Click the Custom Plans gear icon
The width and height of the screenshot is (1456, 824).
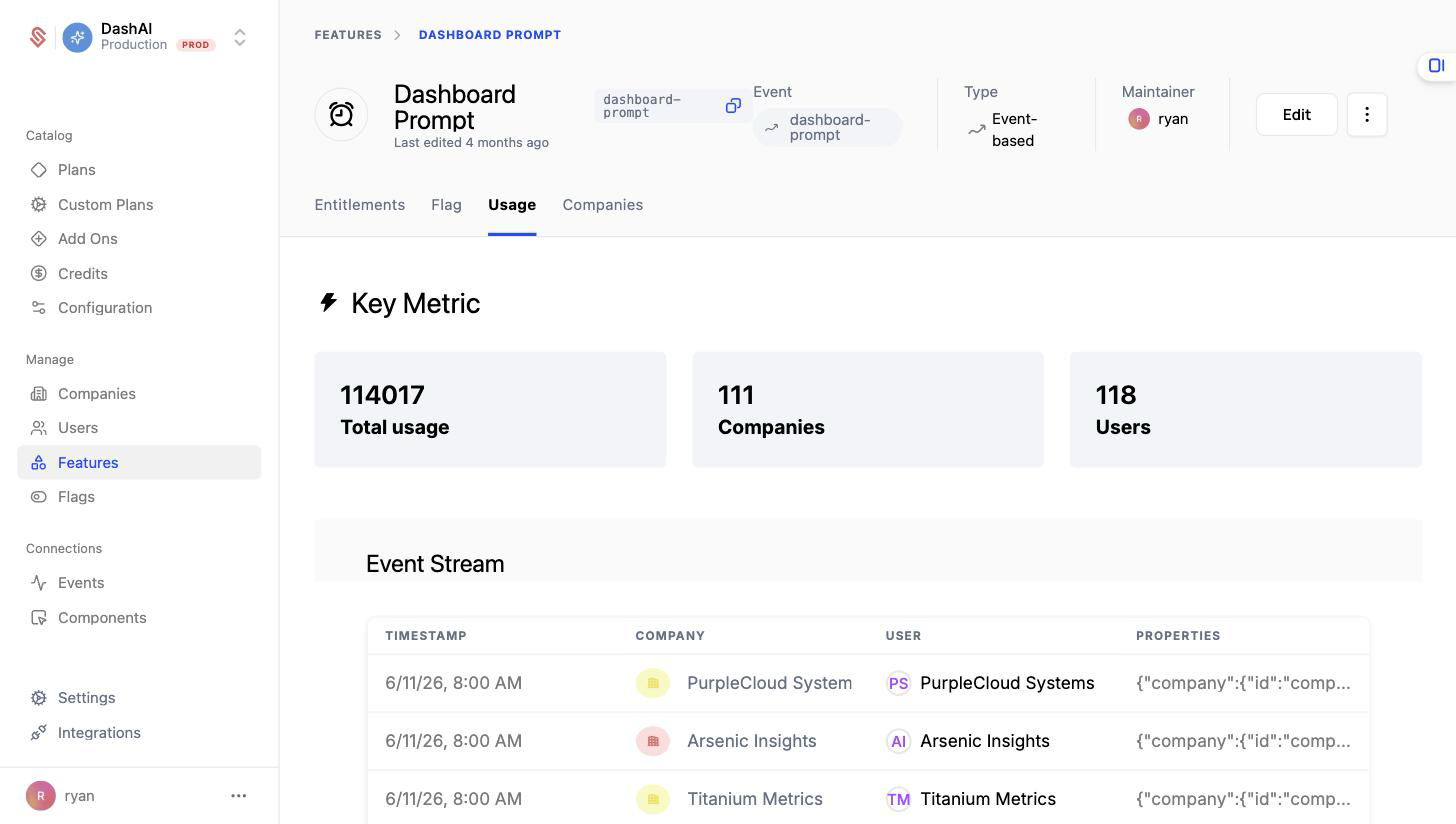39,204
